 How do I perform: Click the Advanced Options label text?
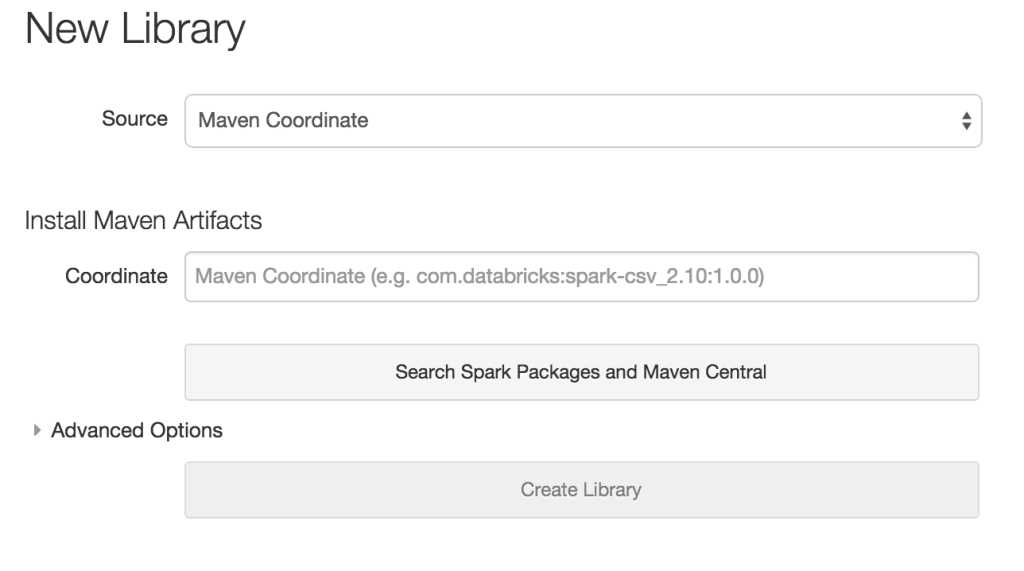point(136,430)
